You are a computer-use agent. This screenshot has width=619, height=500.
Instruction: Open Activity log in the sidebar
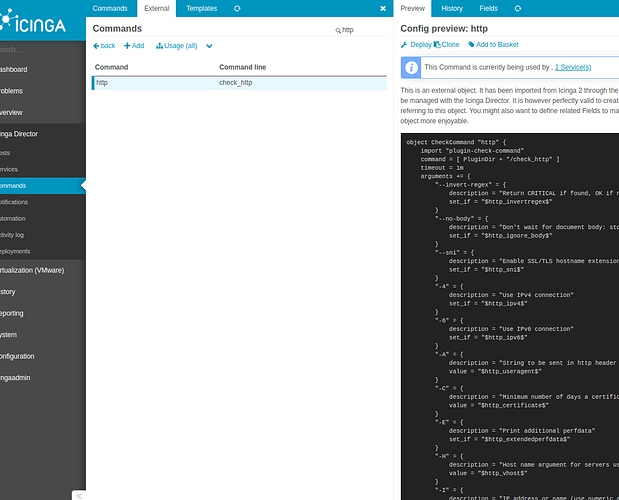pyautogui.click(x=43, y=235)
